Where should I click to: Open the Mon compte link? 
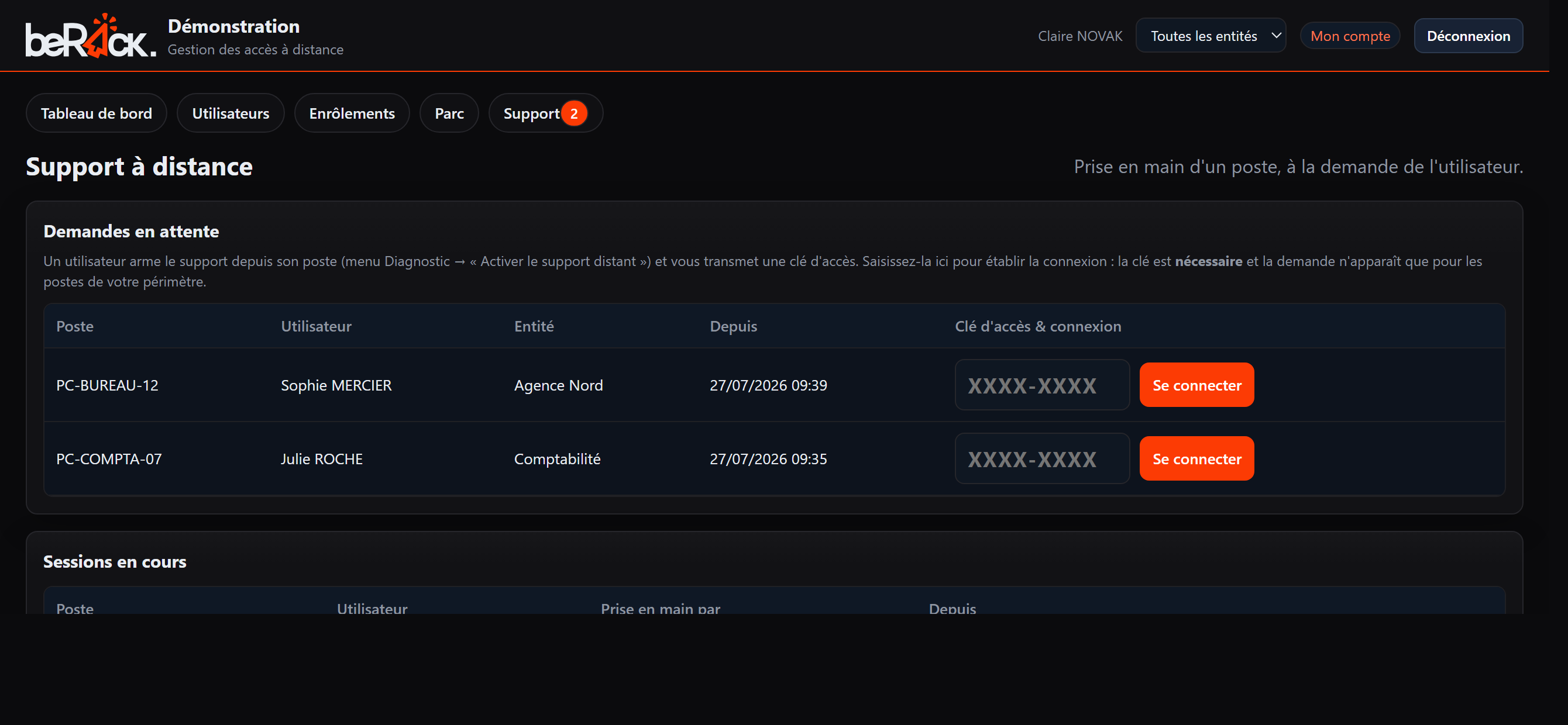1350,36
